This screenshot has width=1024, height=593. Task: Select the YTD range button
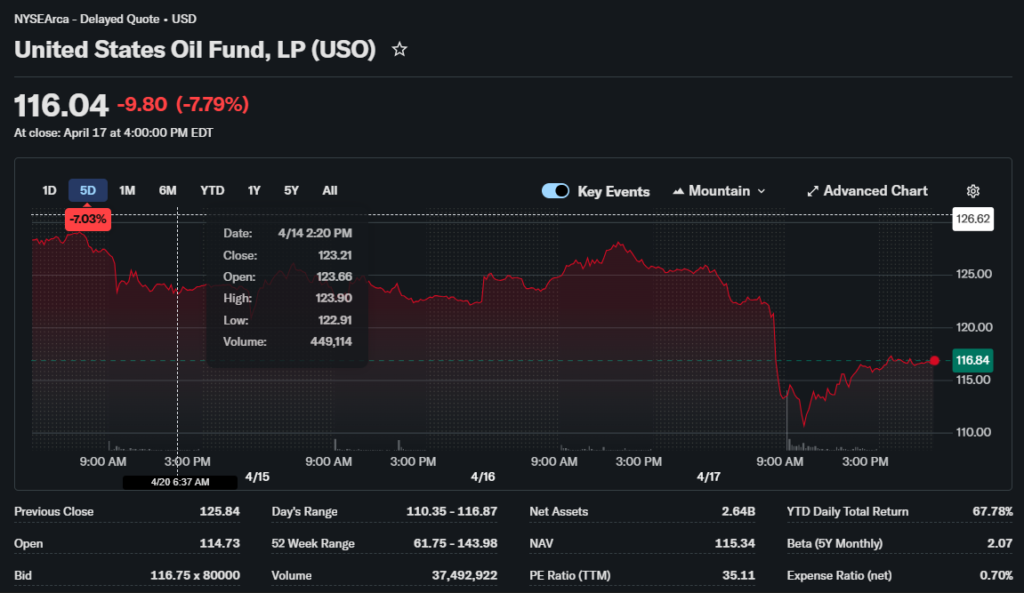212,191
